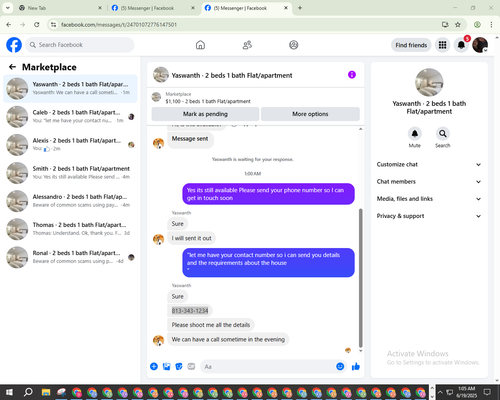Open Alexis conversation in the list

70,144
